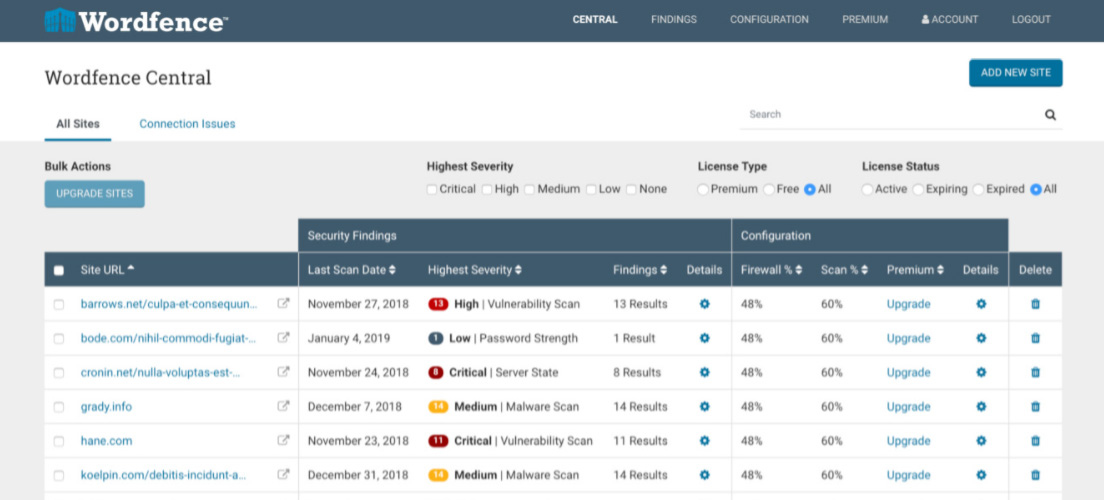Log out via the Logout link
The height and width of the screenshot is (500, 1104).
point(1031,20)
